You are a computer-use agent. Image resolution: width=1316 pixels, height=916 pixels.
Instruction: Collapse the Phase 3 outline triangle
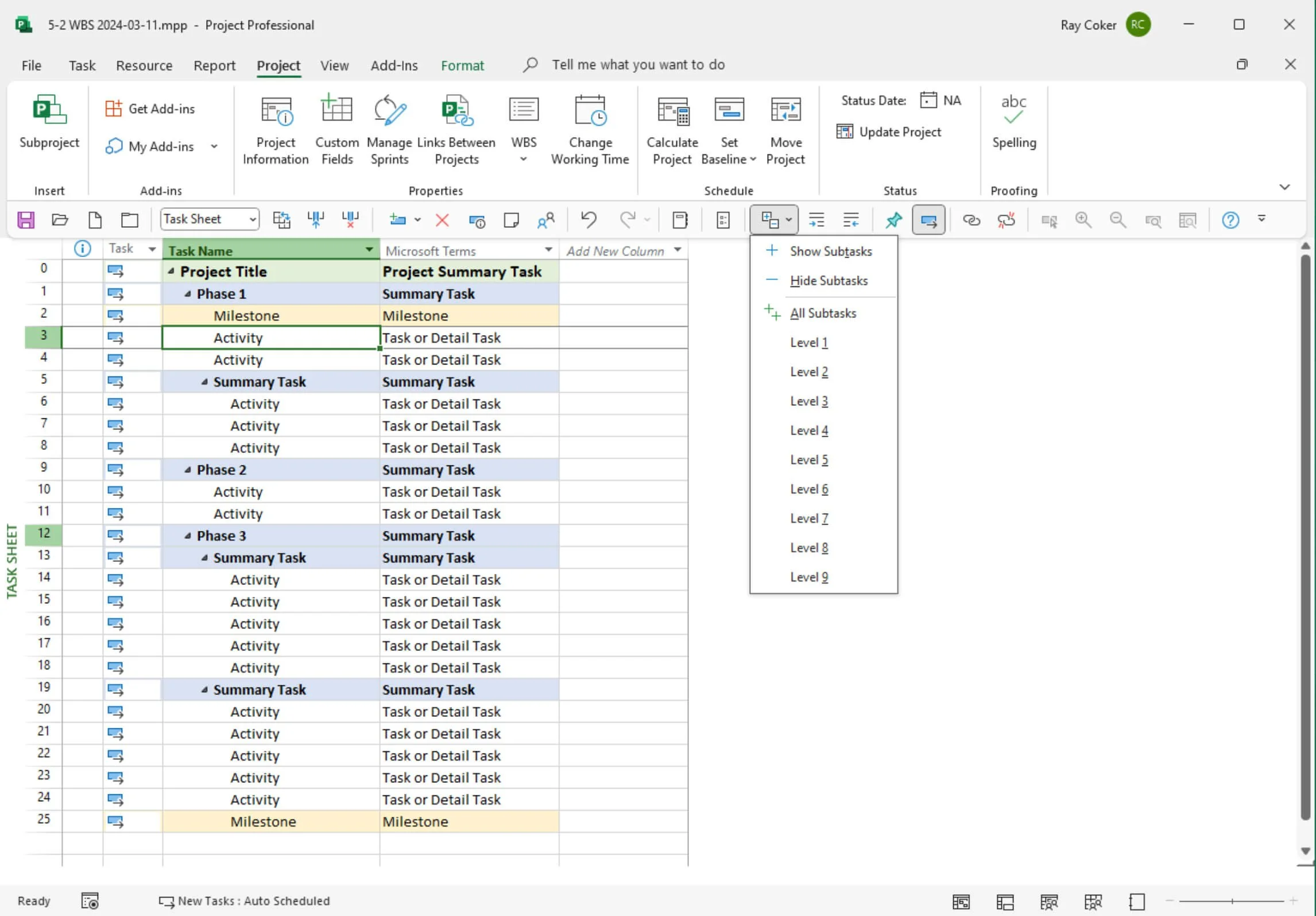tap(188, 535)
